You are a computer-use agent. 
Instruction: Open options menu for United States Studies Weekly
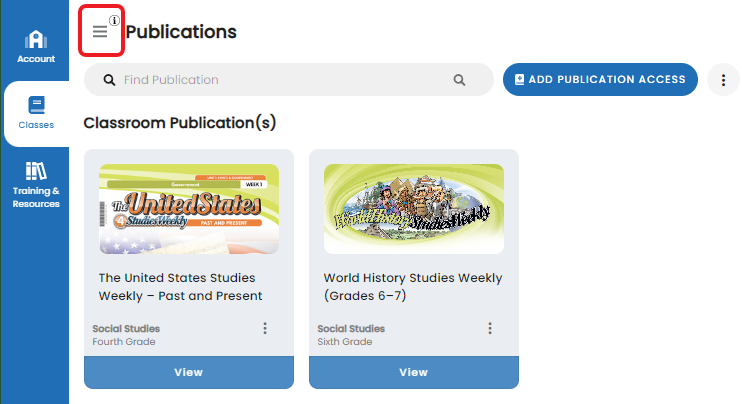265,328
